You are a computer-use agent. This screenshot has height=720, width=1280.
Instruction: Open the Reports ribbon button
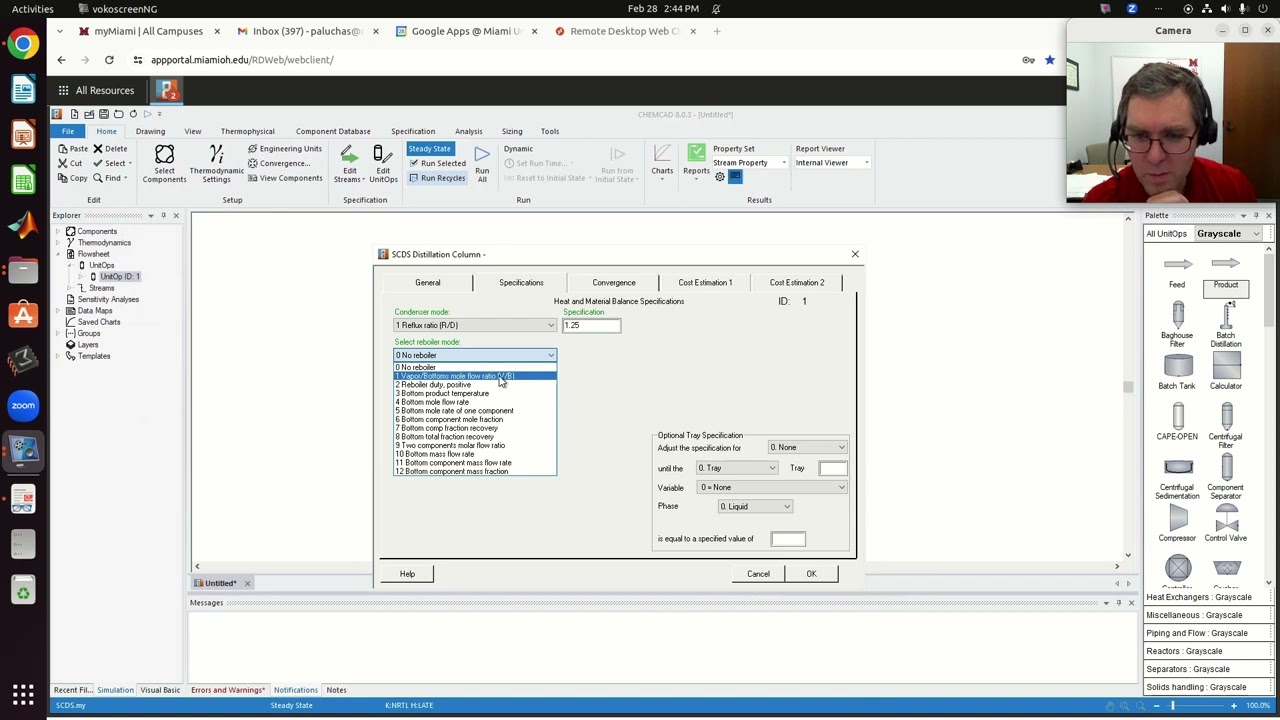tap(696, 160)
